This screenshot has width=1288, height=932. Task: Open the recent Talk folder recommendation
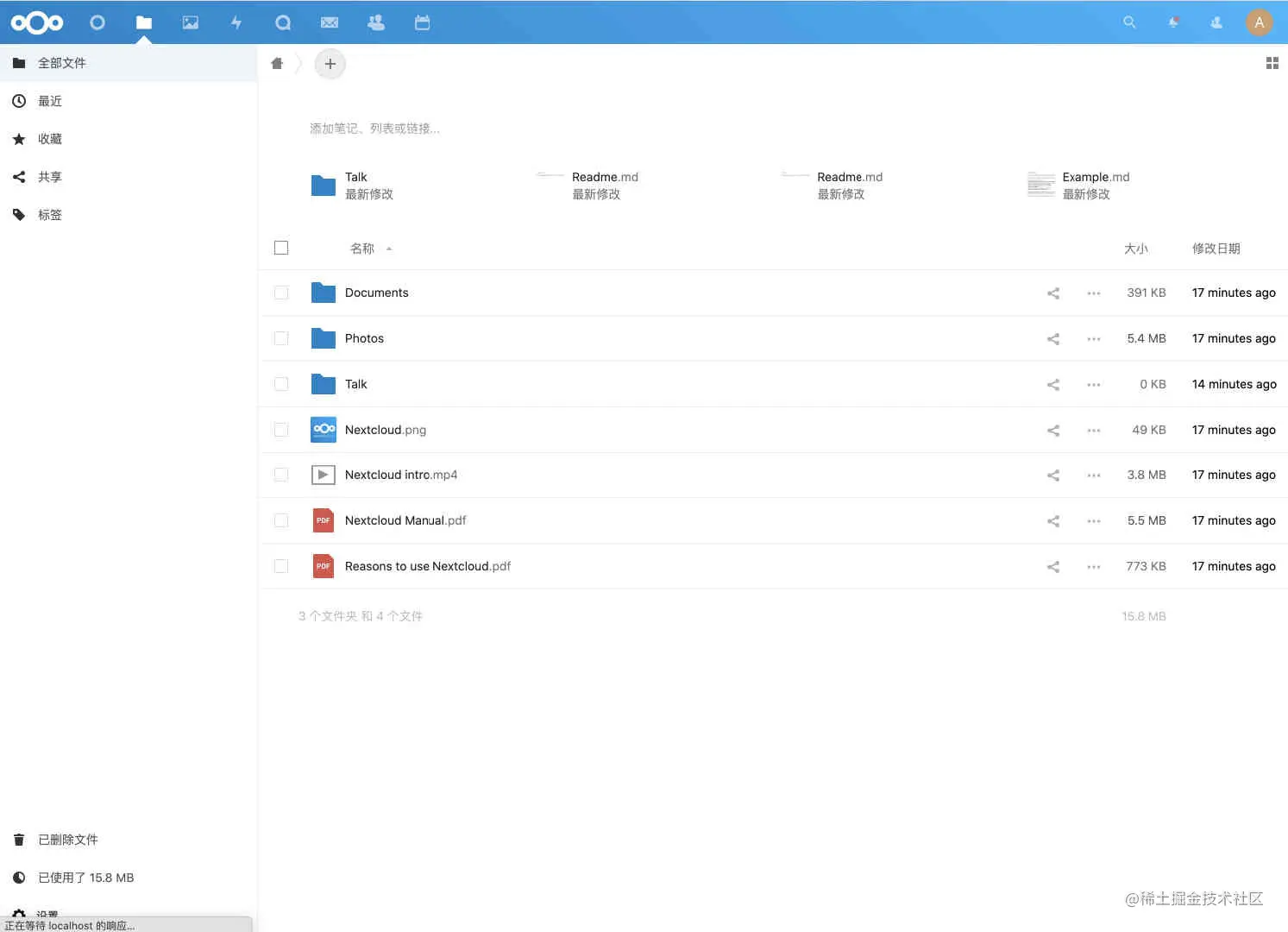click(x=352, y=186)
